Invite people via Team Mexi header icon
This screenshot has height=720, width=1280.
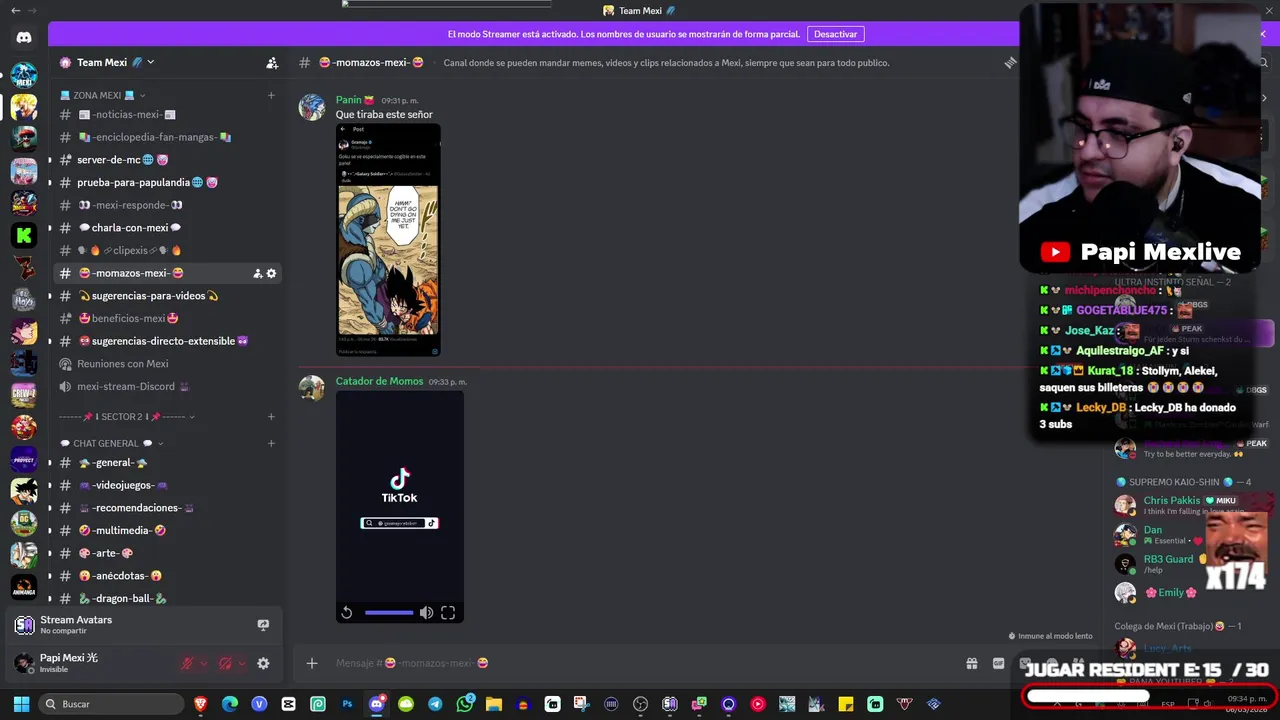pos(272,62)
